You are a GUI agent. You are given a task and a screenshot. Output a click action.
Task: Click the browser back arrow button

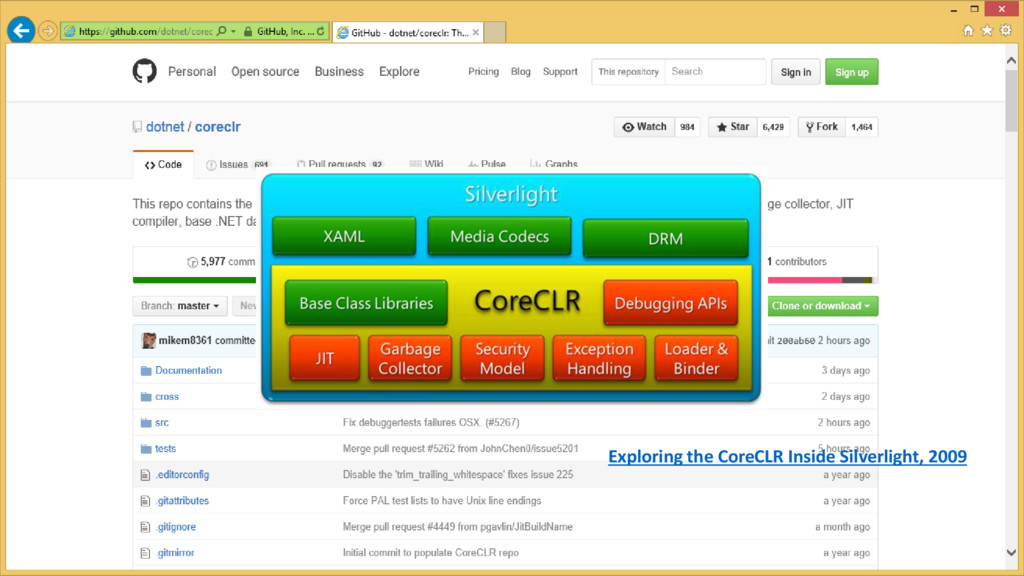(x=21, y=30)
